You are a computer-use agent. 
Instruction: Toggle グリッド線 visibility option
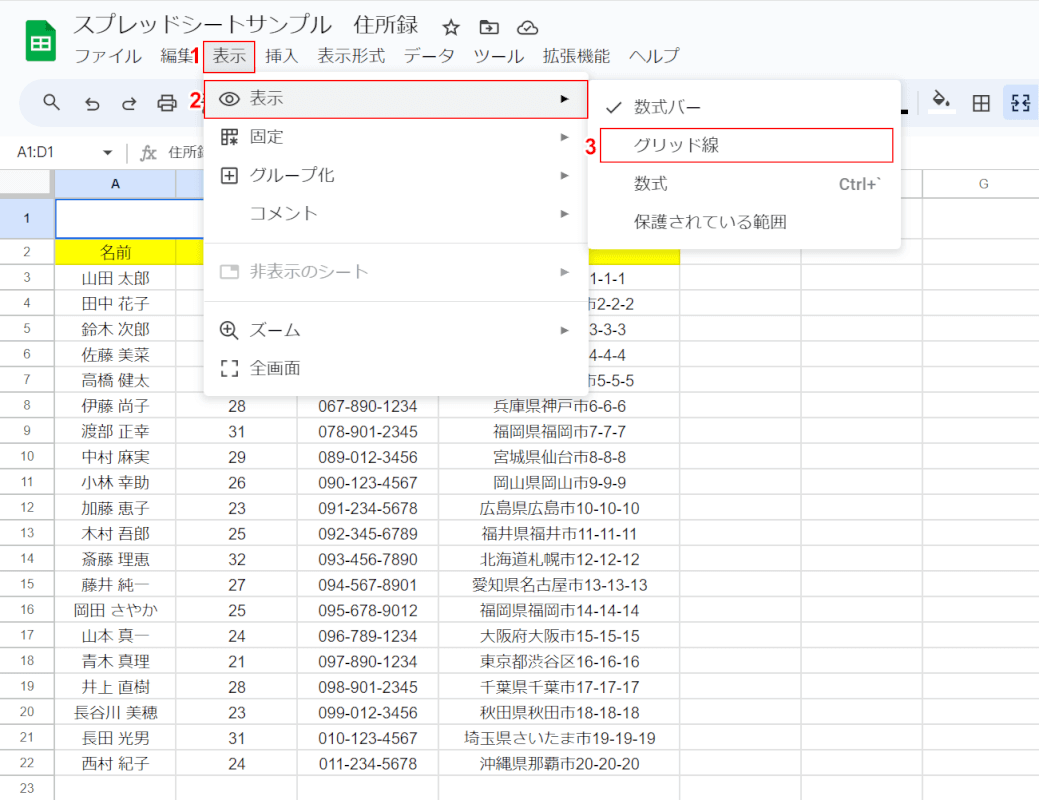pyautogui.click(x=676, y=145)
